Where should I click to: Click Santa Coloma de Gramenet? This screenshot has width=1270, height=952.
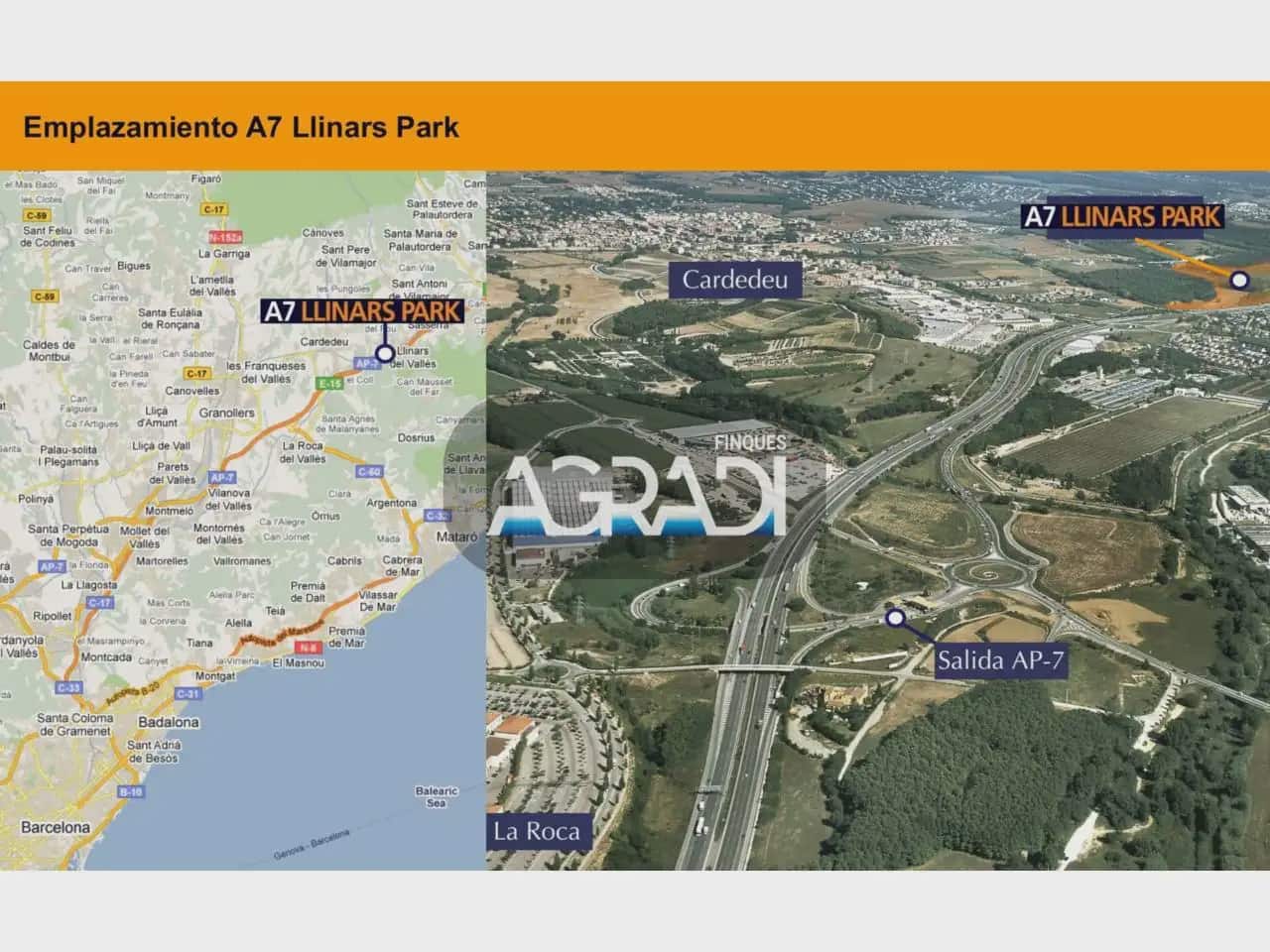[76, 724]
